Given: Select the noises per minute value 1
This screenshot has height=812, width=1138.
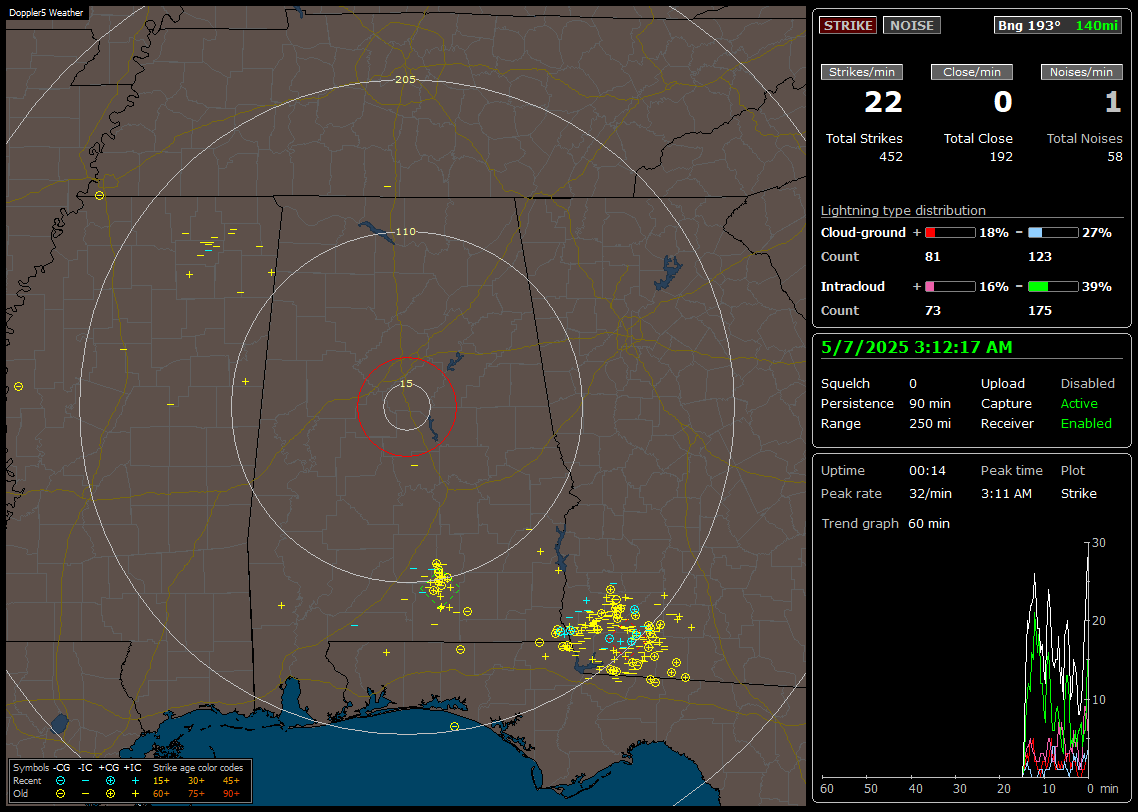Looking at the screenshot, I should pyautogui.click(x=1113, y=102).
